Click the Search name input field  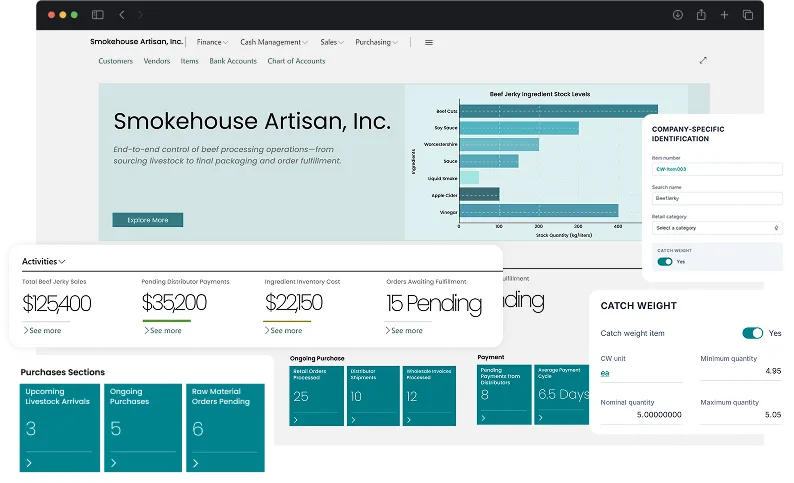[x=717, y=198]
